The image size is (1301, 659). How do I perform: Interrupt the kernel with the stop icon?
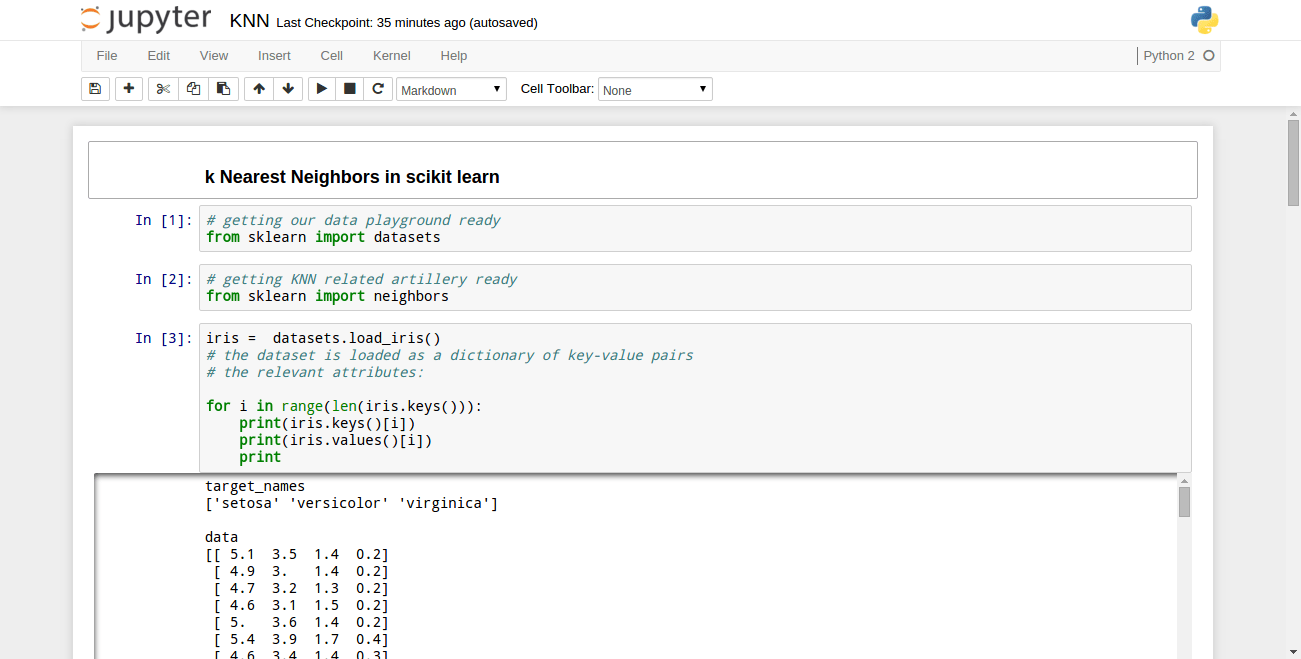tap(350, 89)
